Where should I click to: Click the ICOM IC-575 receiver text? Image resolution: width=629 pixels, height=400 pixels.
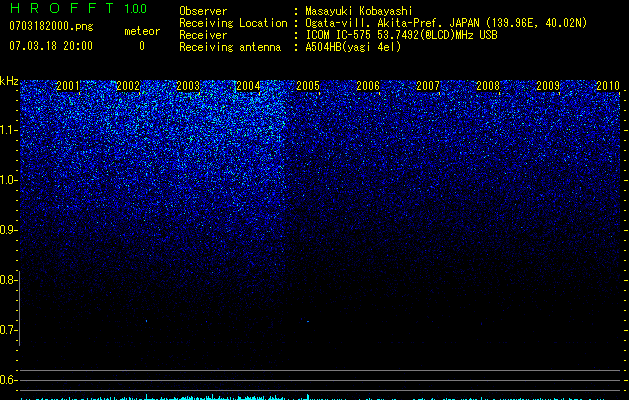(x=401, y=35)
